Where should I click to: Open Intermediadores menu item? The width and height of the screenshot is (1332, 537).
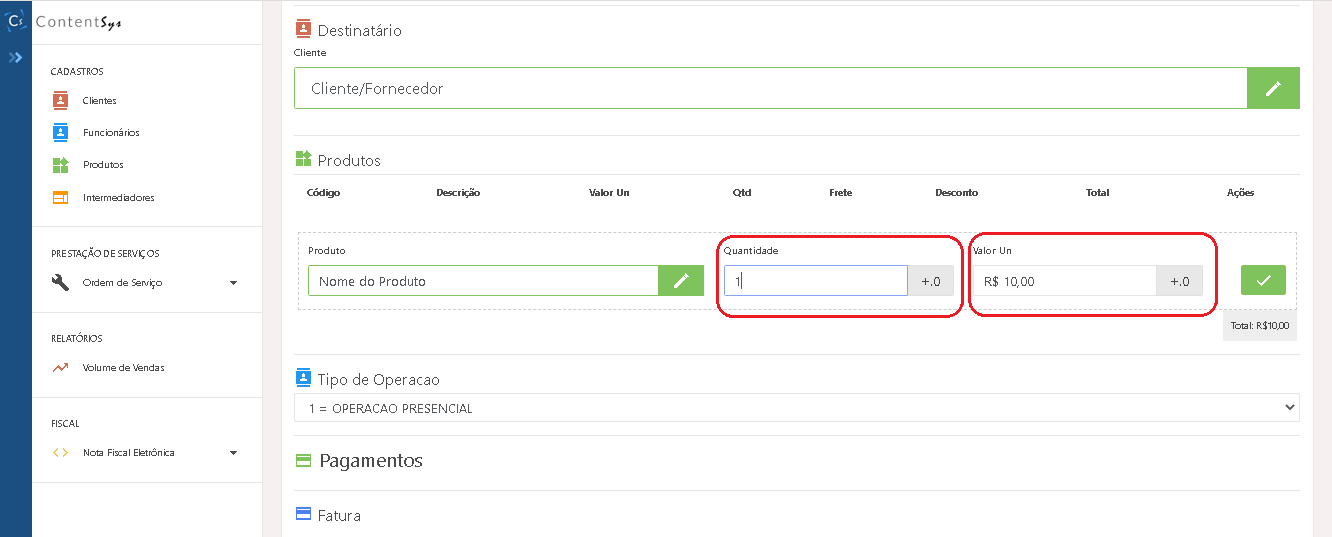point(118,198)
